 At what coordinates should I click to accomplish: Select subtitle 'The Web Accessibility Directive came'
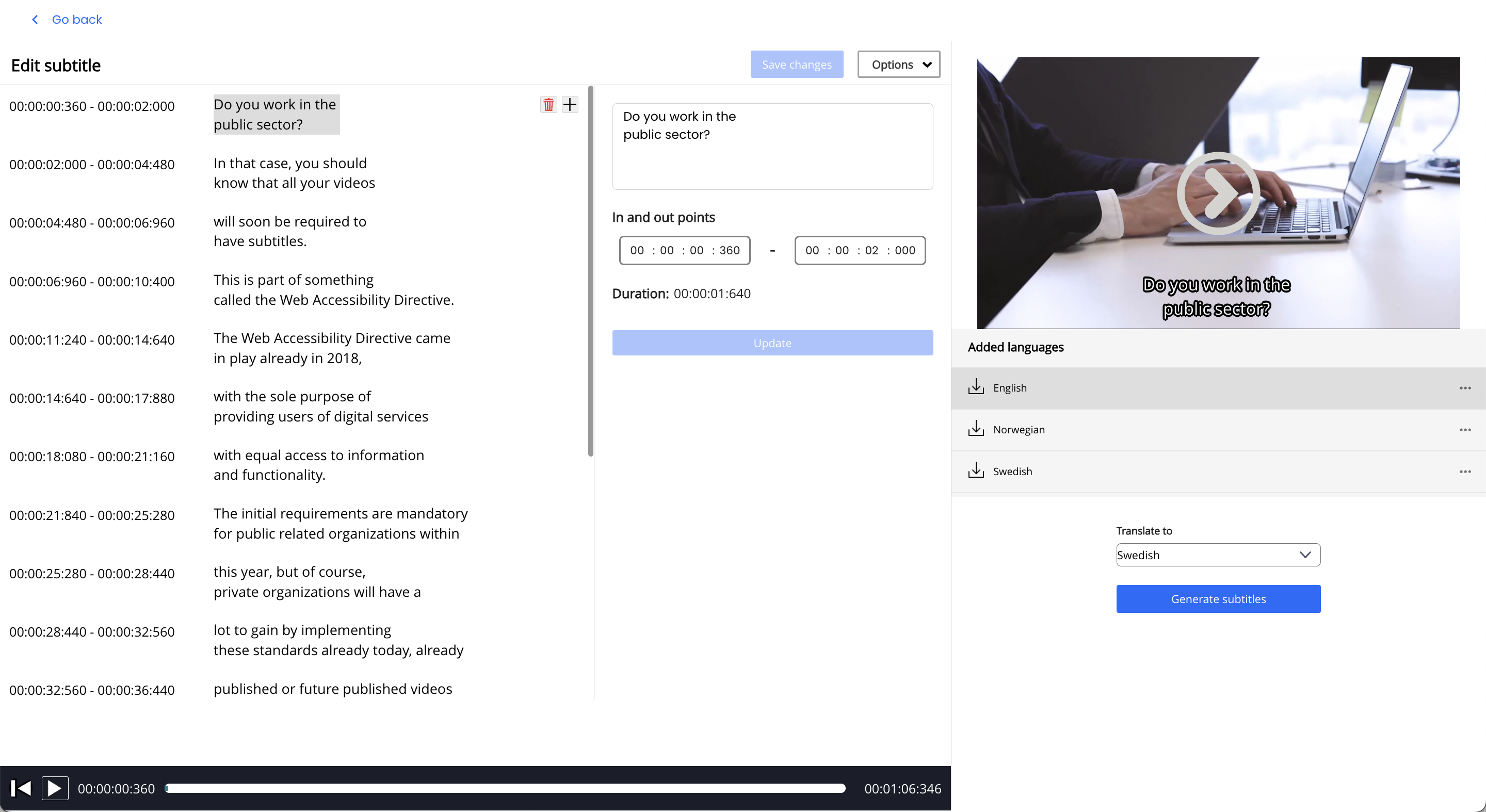point(332,348)
